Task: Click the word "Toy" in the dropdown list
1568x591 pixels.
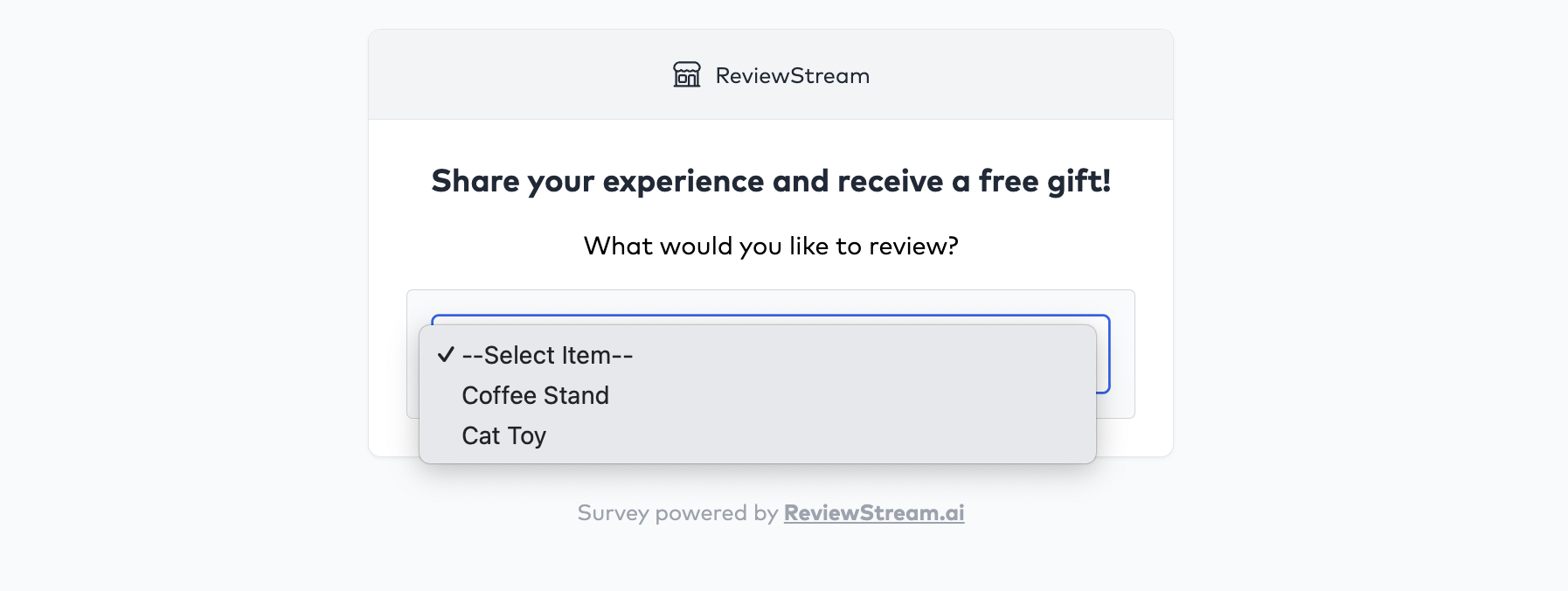Action: (526, 435)
